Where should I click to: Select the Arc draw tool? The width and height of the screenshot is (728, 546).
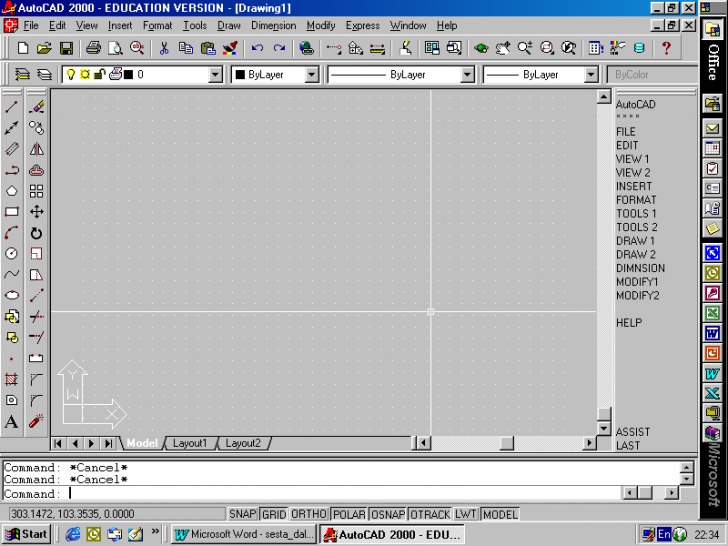click(12, 233)
